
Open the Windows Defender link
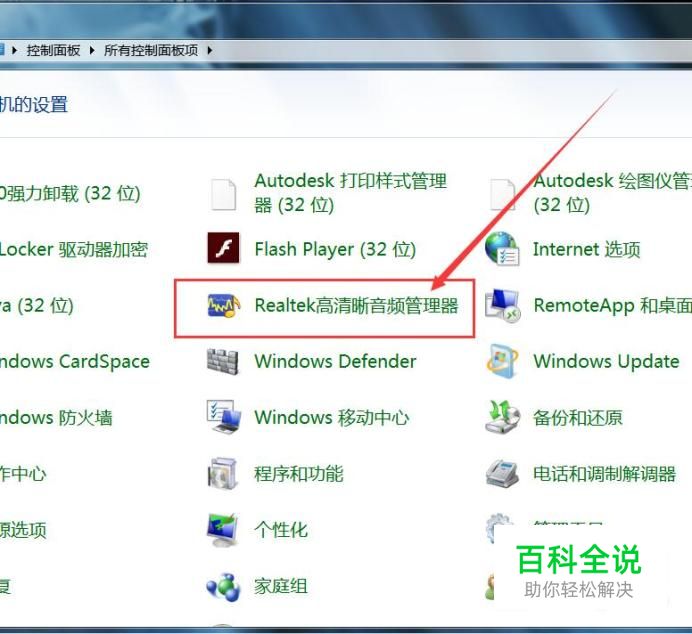pos(335,361)
